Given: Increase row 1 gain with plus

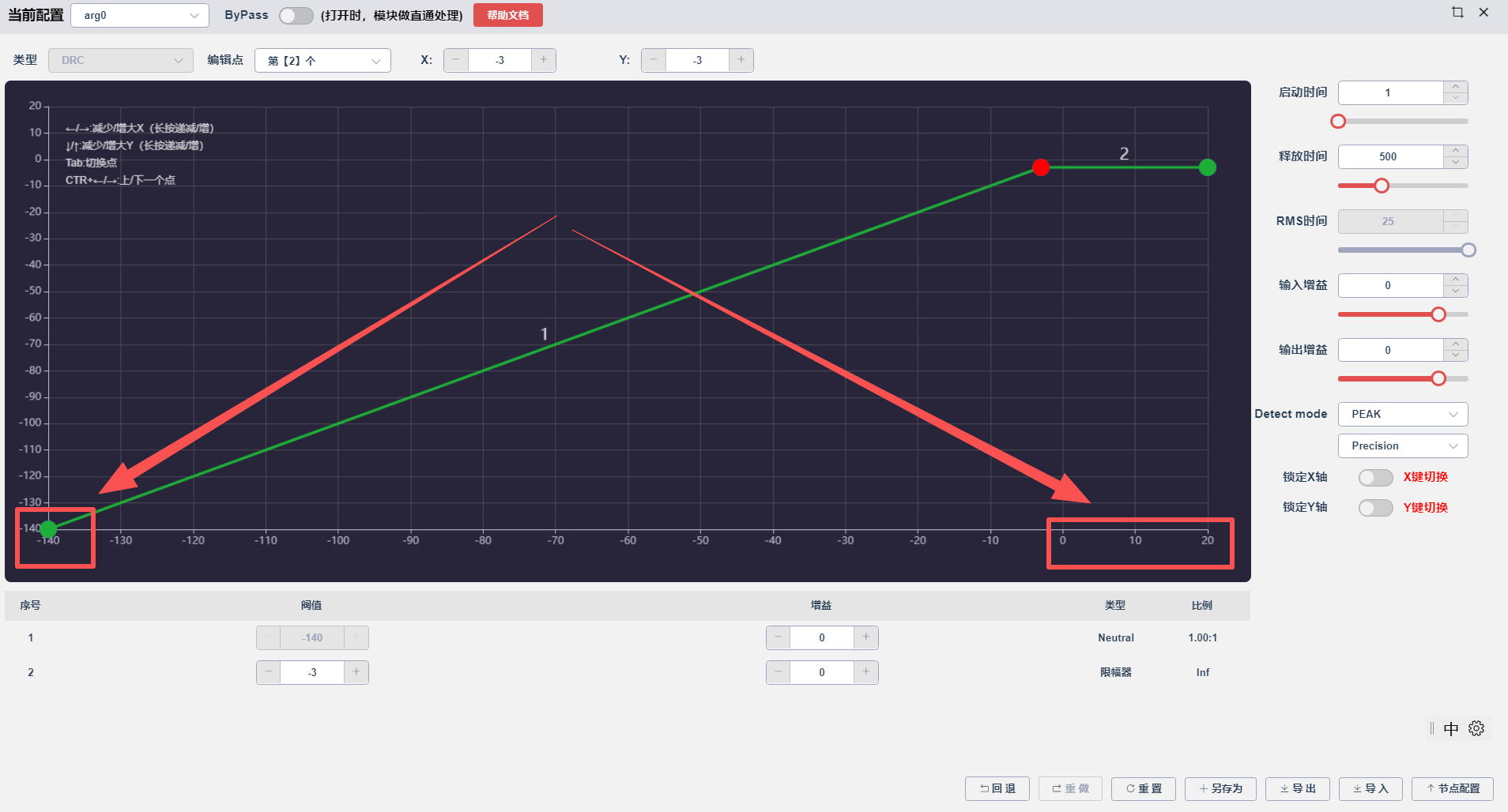Looking at the screenshot, I should click(x=866, y=637).
